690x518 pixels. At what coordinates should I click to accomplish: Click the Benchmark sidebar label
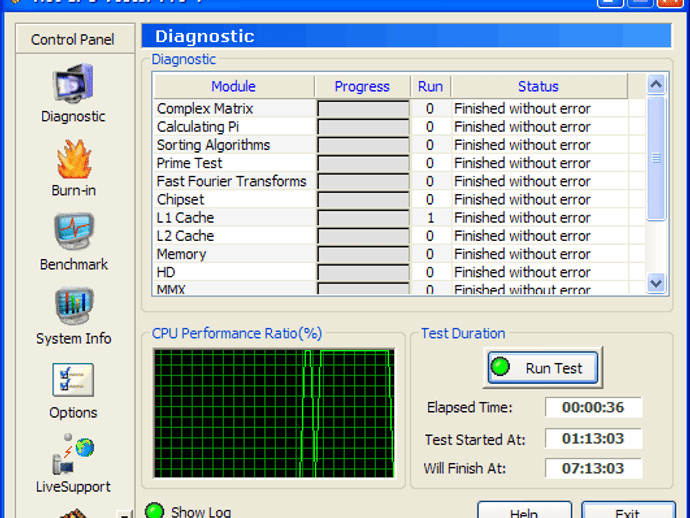point(74,264)
